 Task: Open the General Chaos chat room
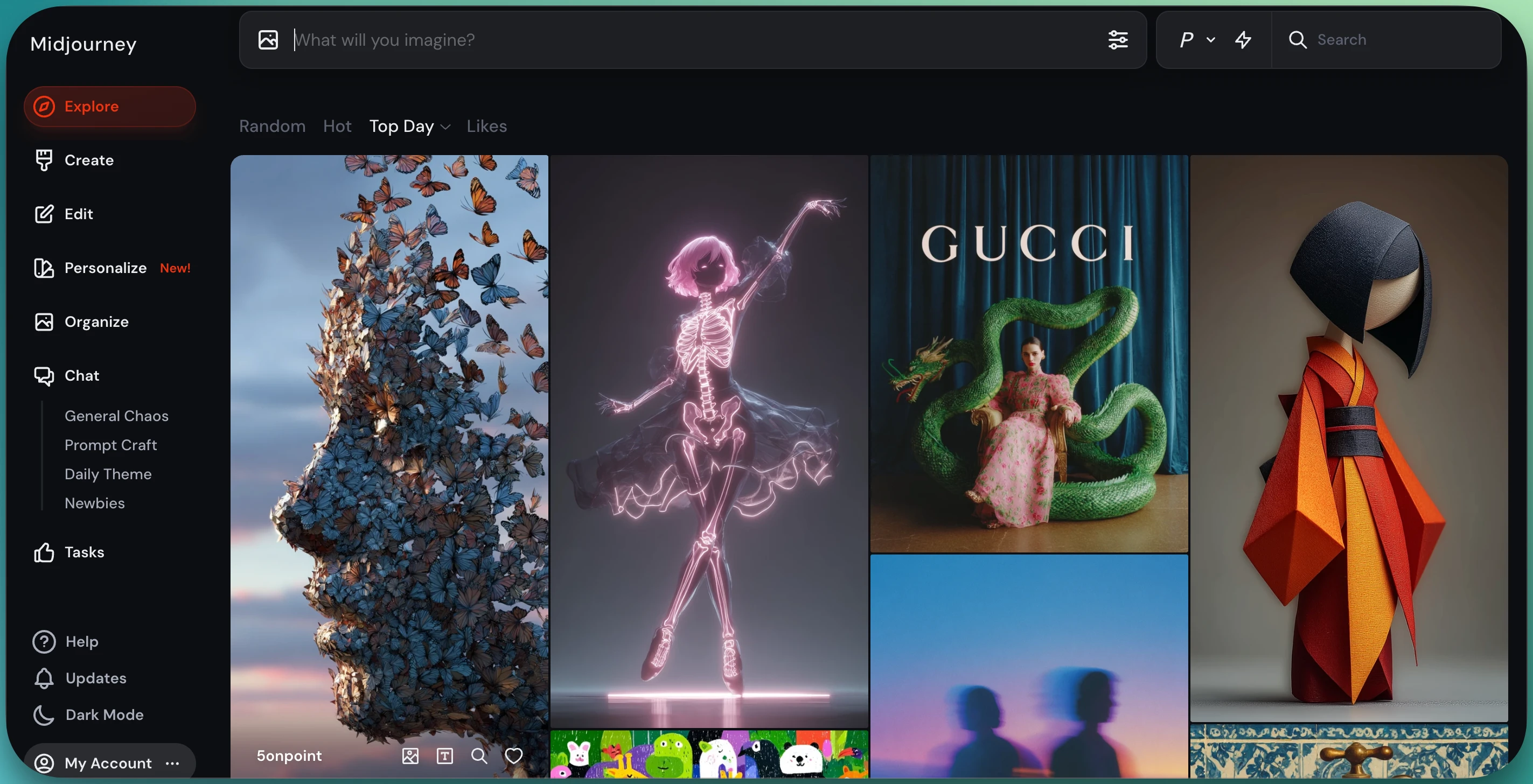point(117,416)
